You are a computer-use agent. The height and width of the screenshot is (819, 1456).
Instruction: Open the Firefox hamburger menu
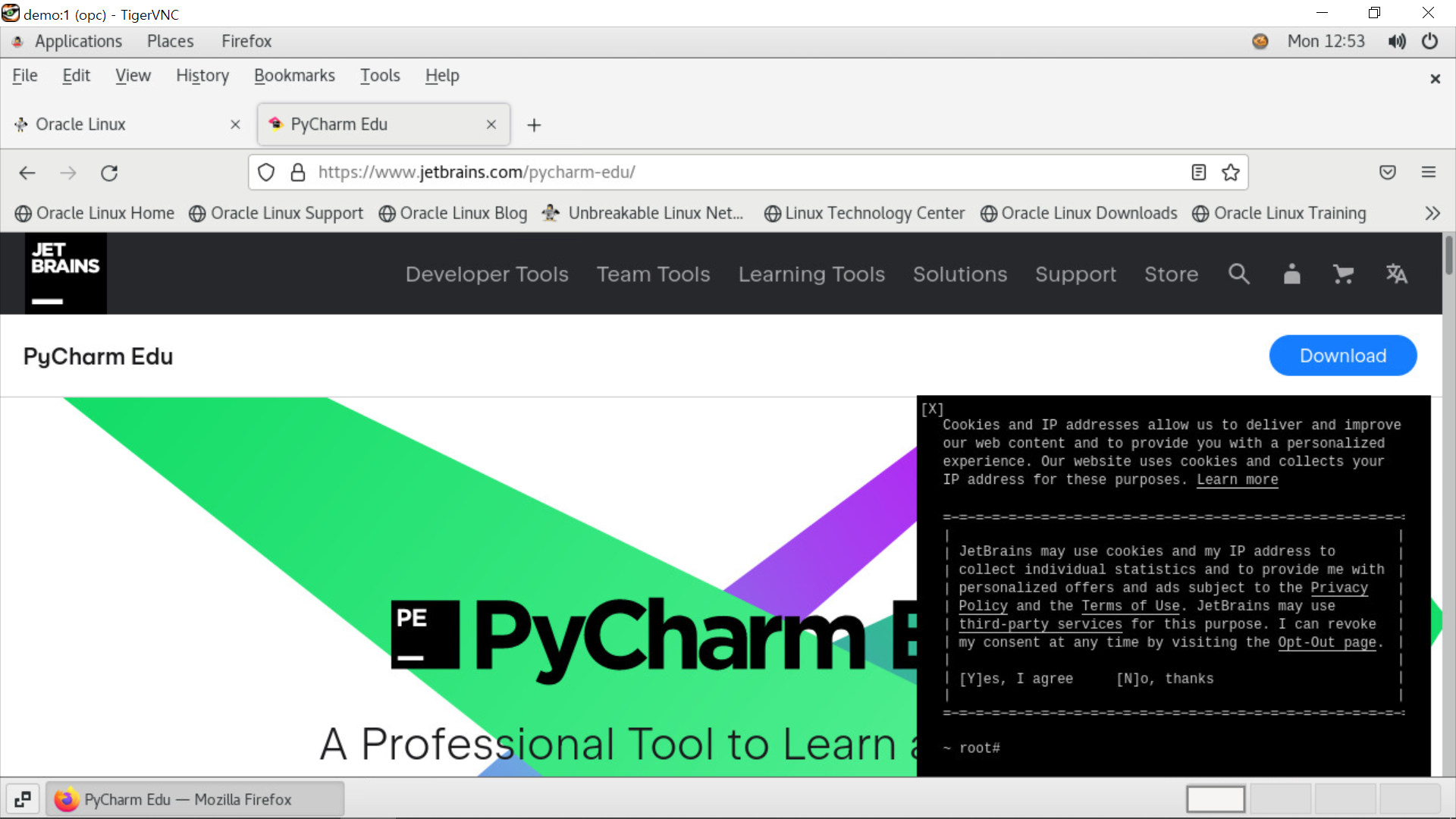pyautogui.click(x=1429, y=172)
